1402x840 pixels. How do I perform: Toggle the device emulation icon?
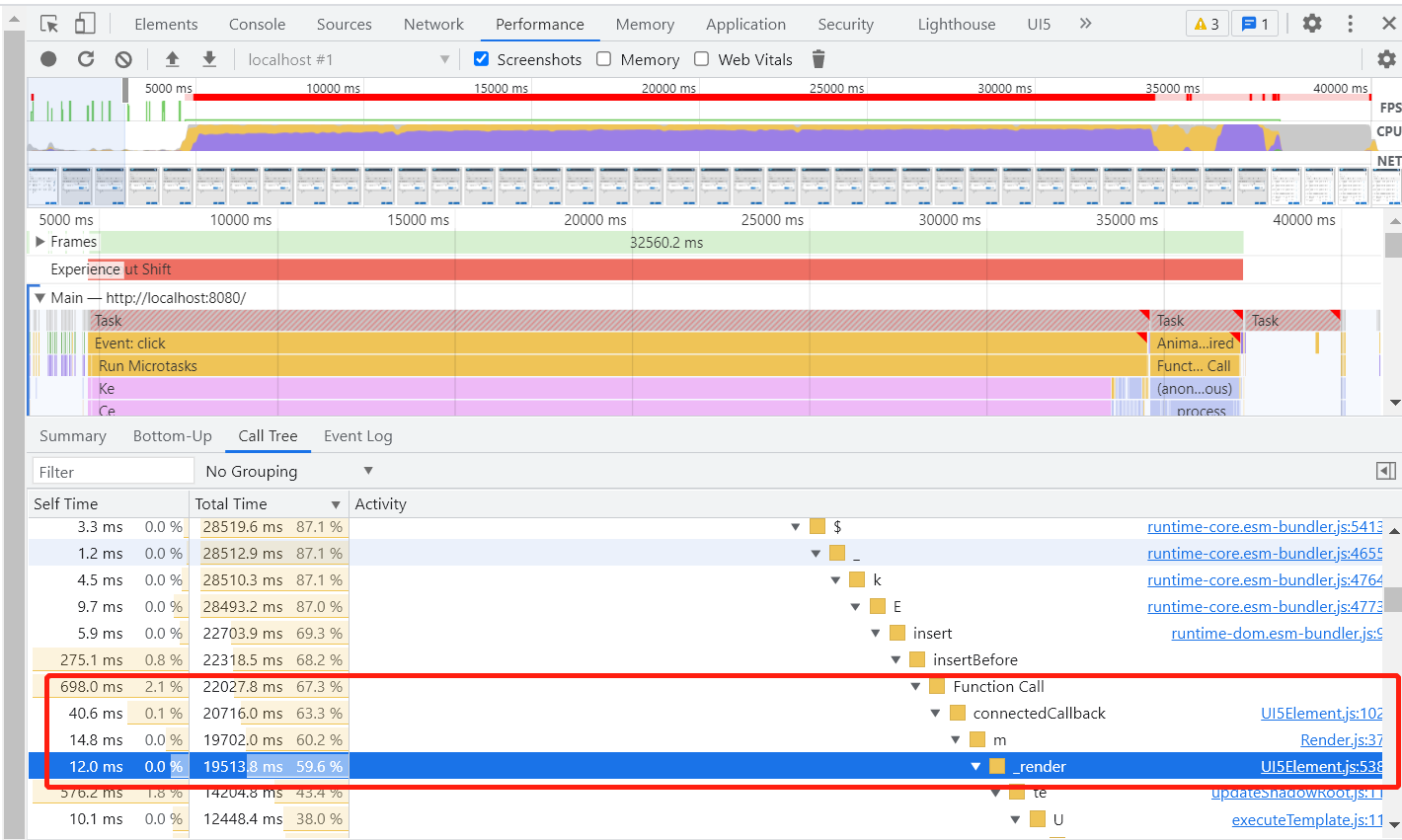82,23
